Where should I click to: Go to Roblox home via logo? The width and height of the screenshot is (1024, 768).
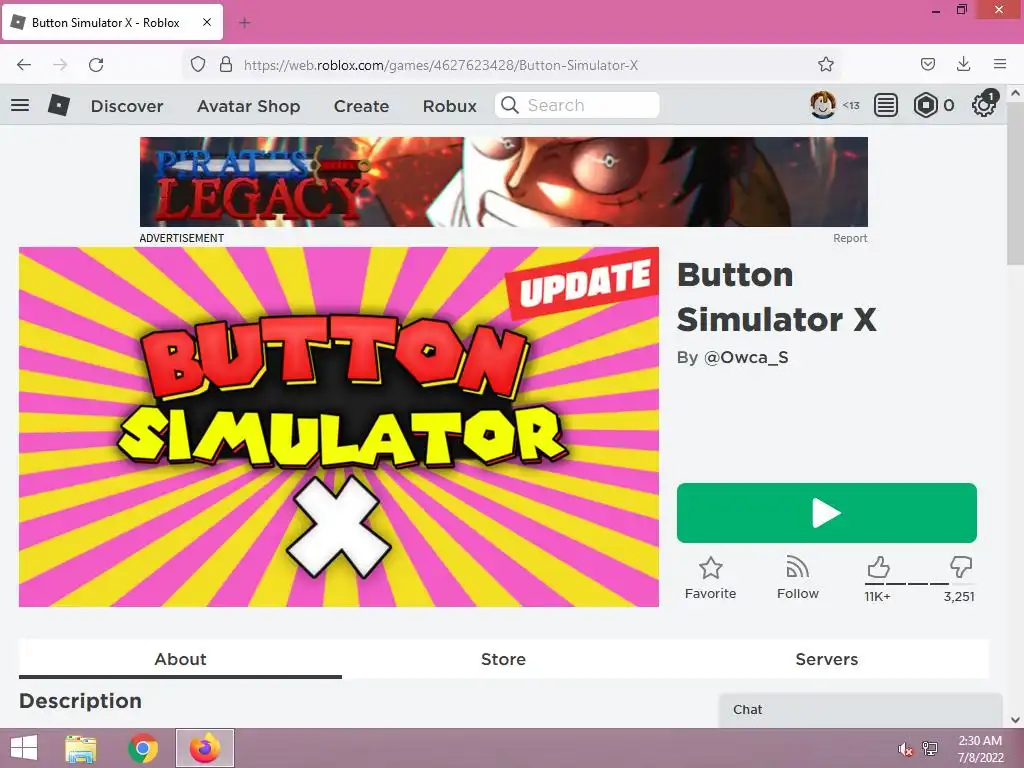59,105
